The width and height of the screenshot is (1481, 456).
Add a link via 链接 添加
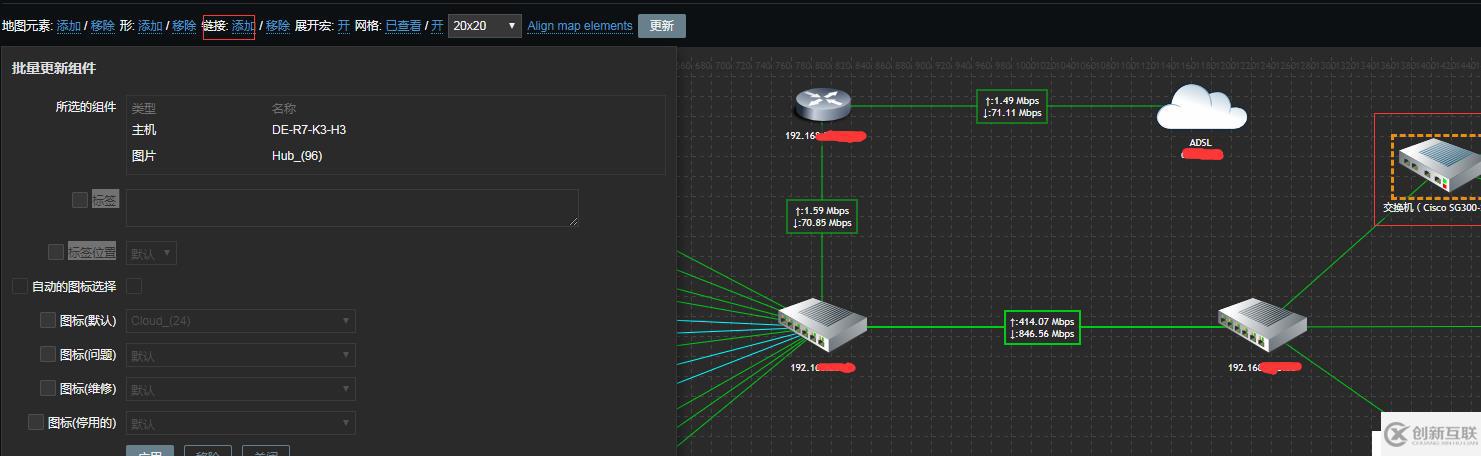[x=243, y=26]
